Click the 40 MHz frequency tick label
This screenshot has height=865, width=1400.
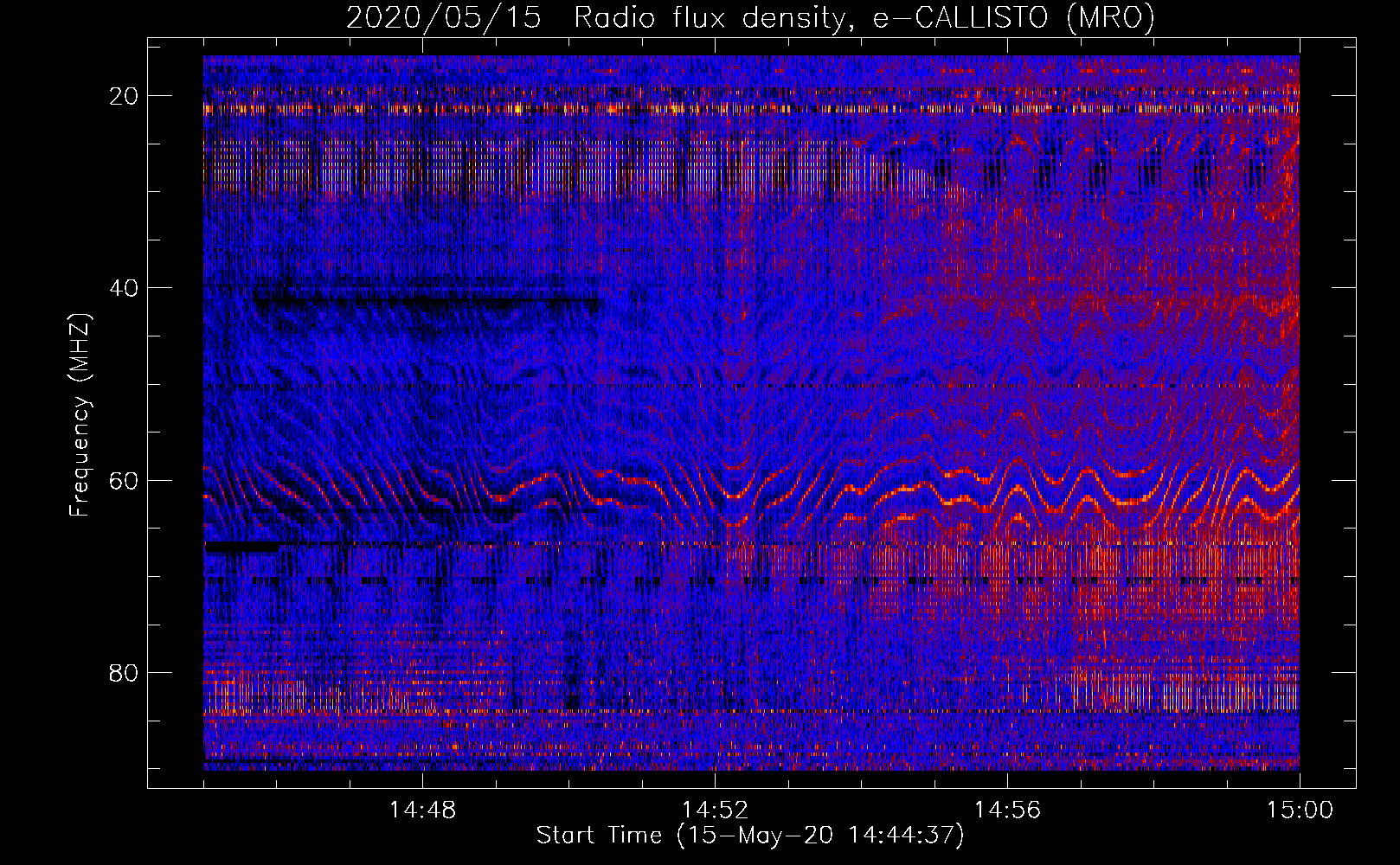click(124, 288)
